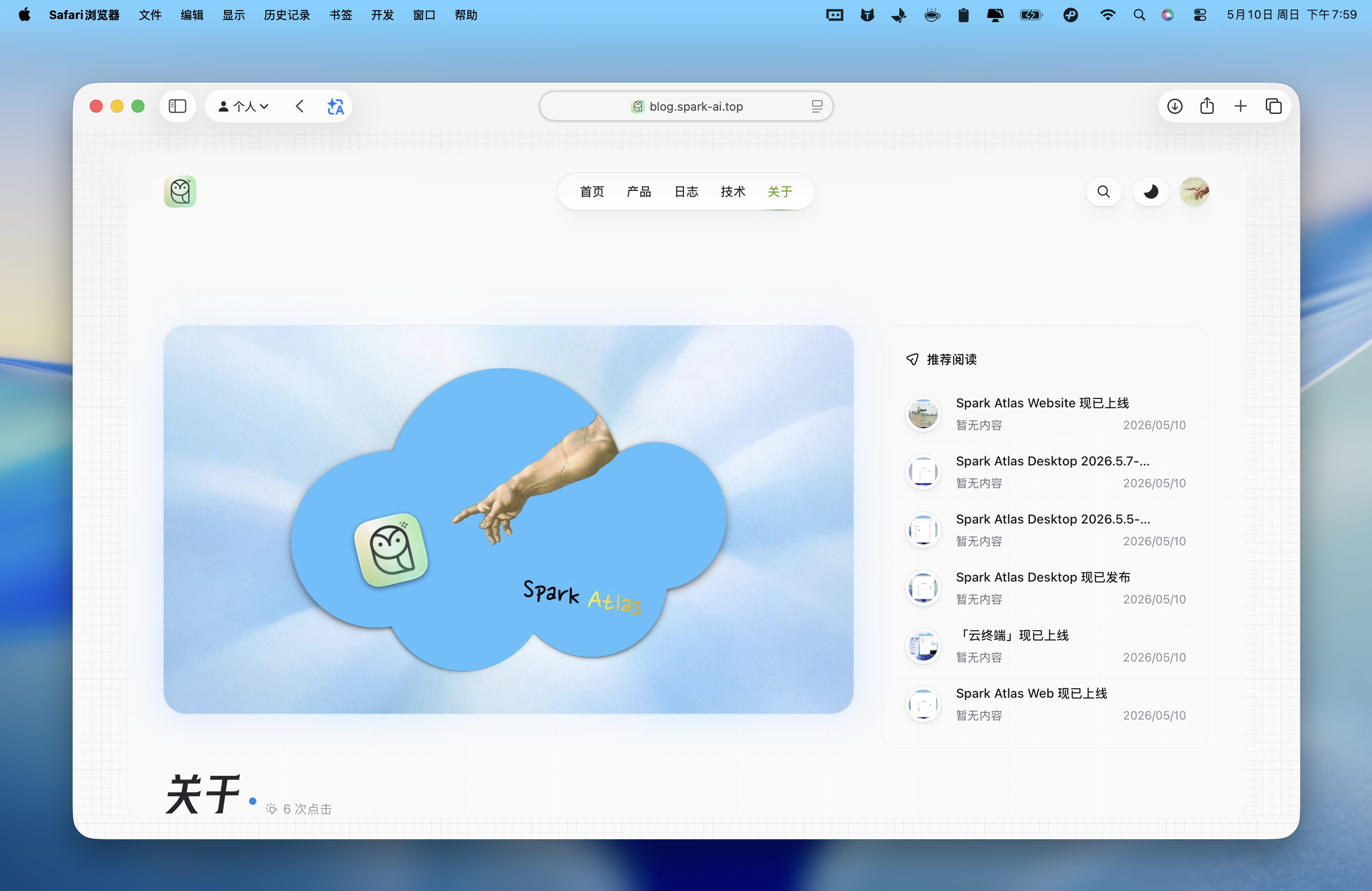Click thumbnail of Desktop 2026.5.7 article

point(923,471)
